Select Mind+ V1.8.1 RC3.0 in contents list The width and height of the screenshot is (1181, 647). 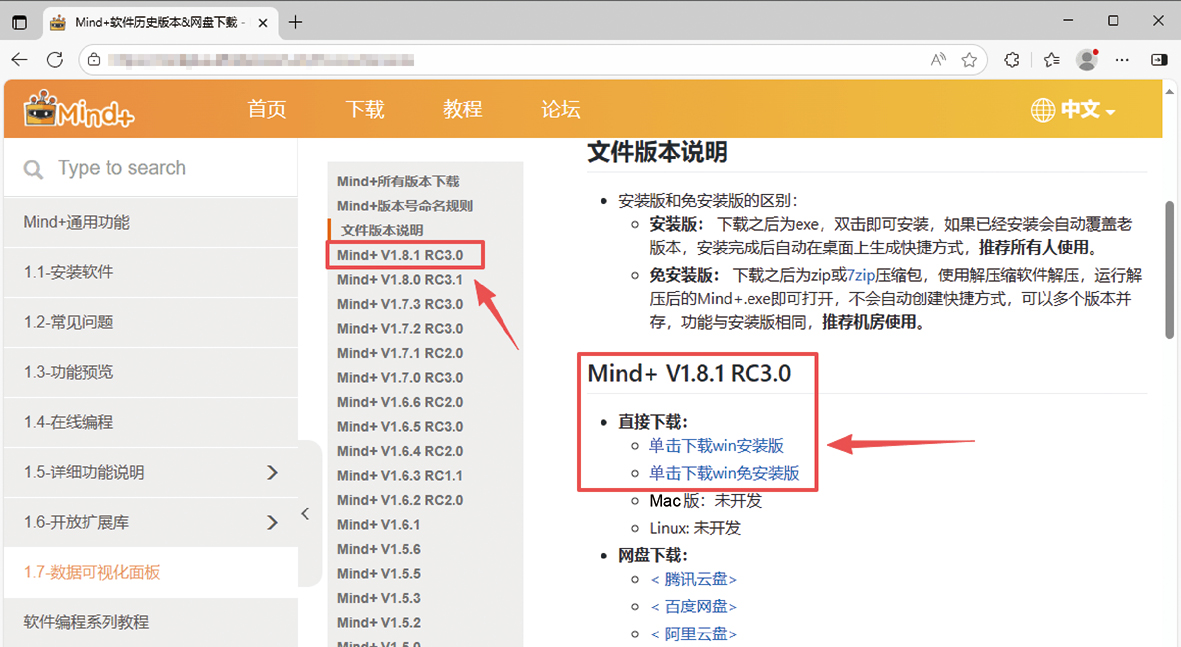click(x=400, y=255)
